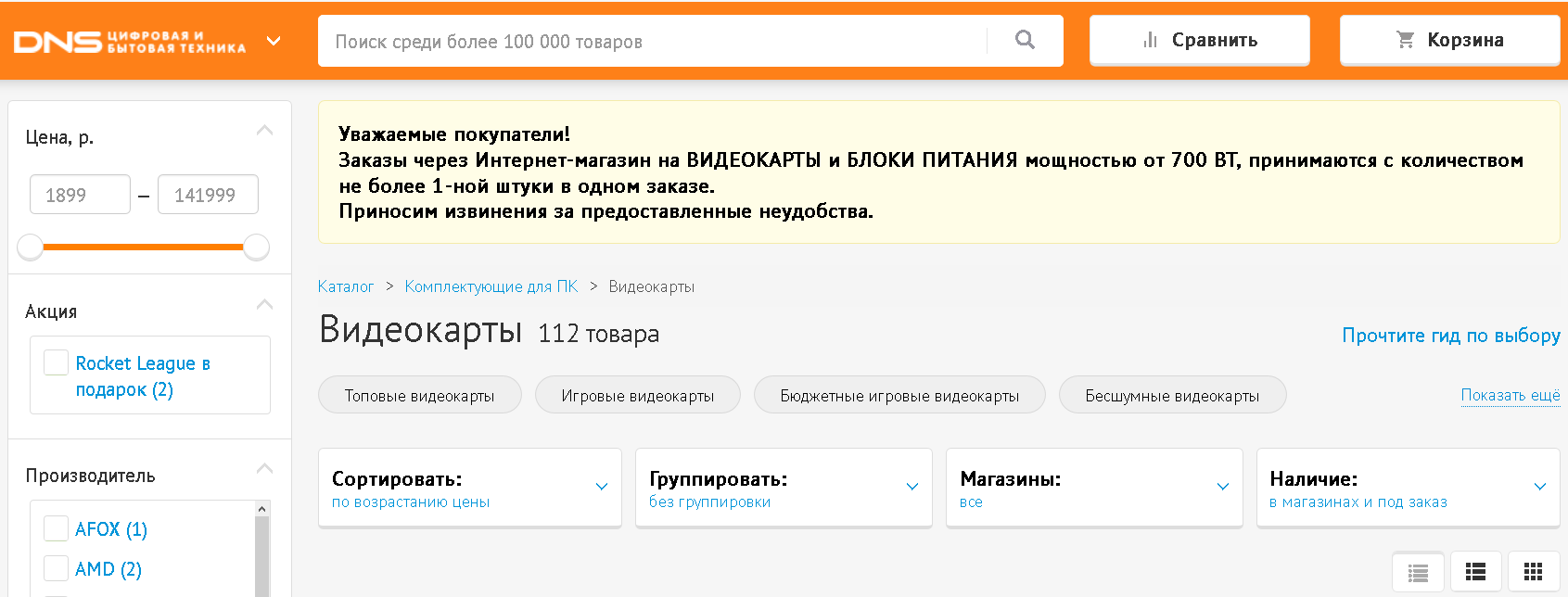Switch to compact list view icon
This screenshot has height=597, width=1568.
tap(1475, 572)
